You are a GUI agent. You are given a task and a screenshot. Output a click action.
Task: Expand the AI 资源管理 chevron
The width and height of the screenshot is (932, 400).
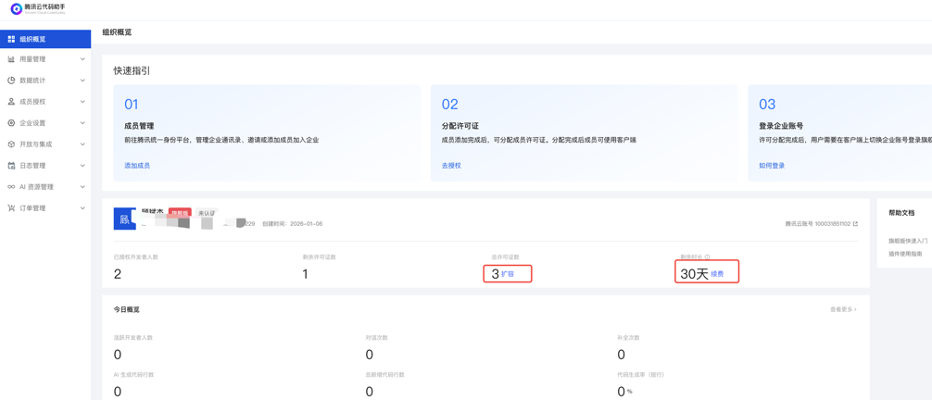pyautogui.click(x=82, y=187)
